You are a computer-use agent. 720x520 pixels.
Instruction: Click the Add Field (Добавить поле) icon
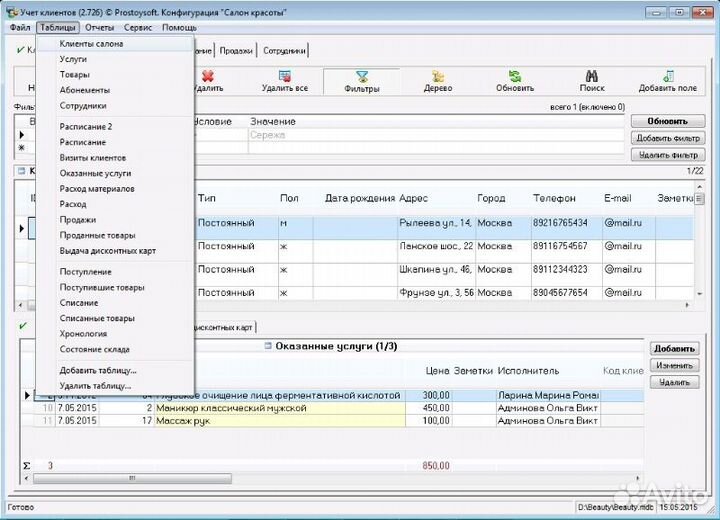tap(668, 76)
